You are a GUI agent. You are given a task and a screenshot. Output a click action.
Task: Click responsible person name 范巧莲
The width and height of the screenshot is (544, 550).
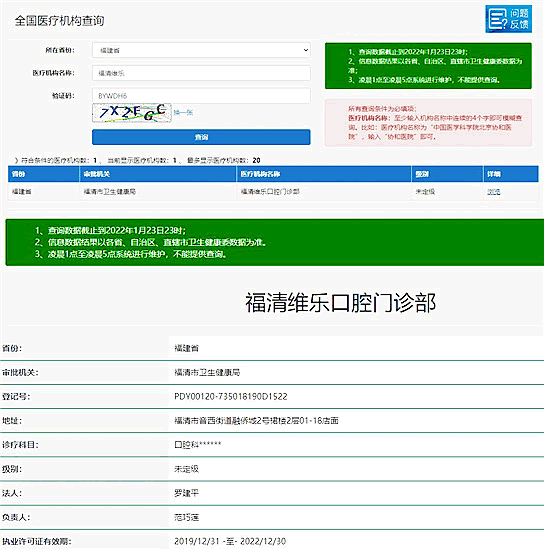(187, 517)
